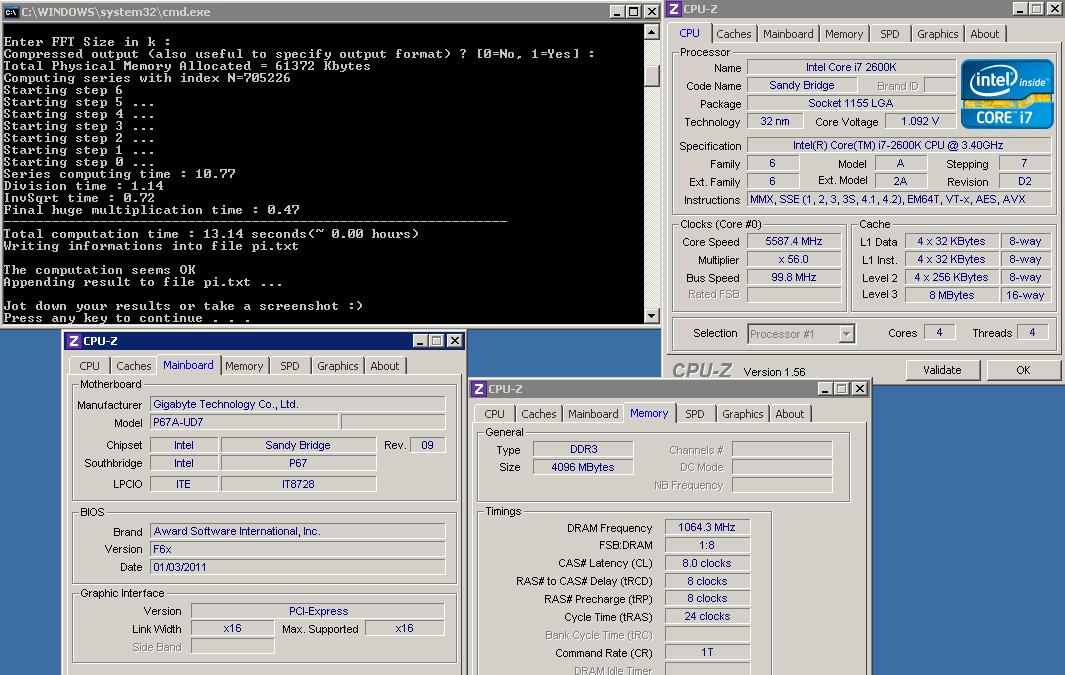Image resolution: width=1065 pixels, height=675 pixels.
Task: Go to Mainboard tab in the Memory window
Action: 593,414
